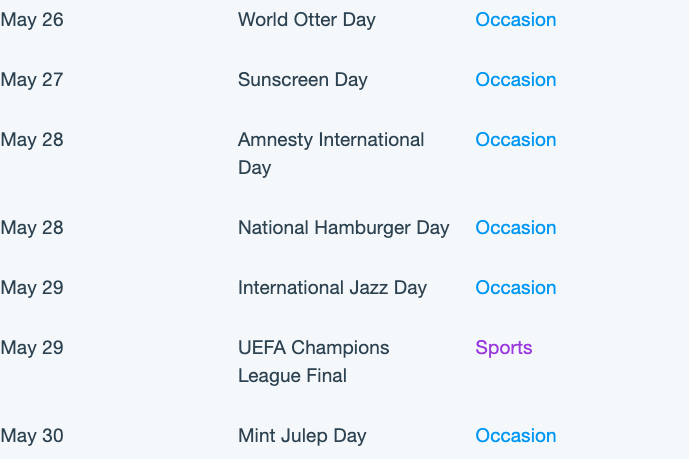Open the Occasion link for International Jazz Day
This screenshot has width=690, height=459.
click(516, 287)
